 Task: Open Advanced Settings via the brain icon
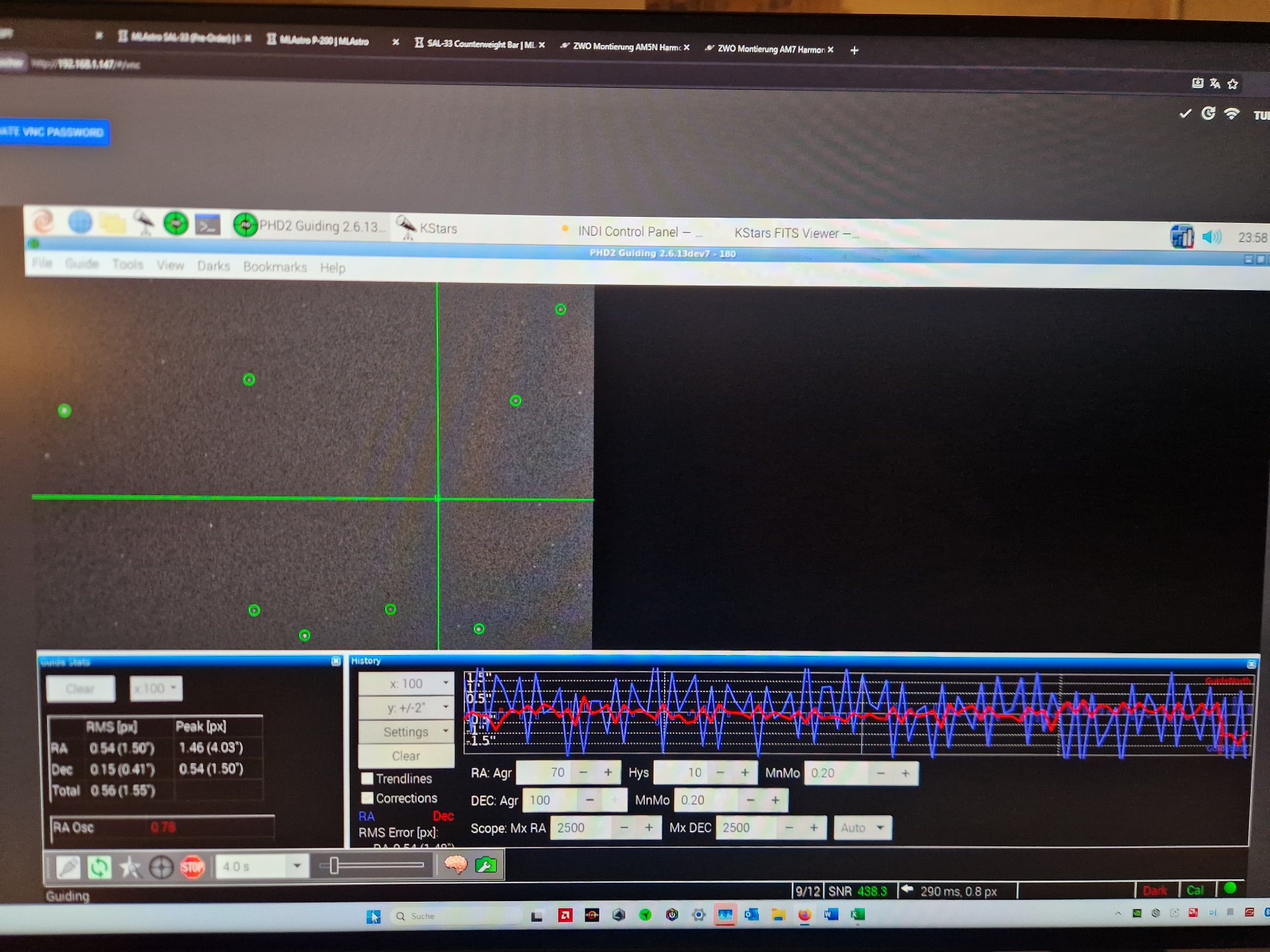pyautogui.click(x=456, y=865)
